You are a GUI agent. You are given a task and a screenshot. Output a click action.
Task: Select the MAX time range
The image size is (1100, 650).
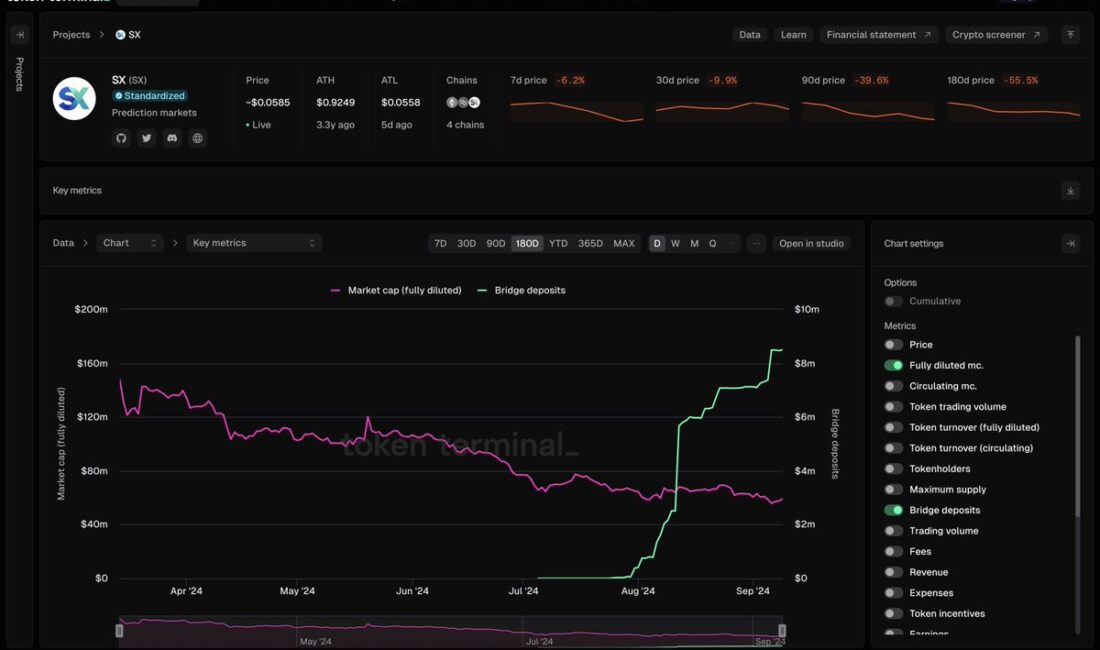coord(624,243)
